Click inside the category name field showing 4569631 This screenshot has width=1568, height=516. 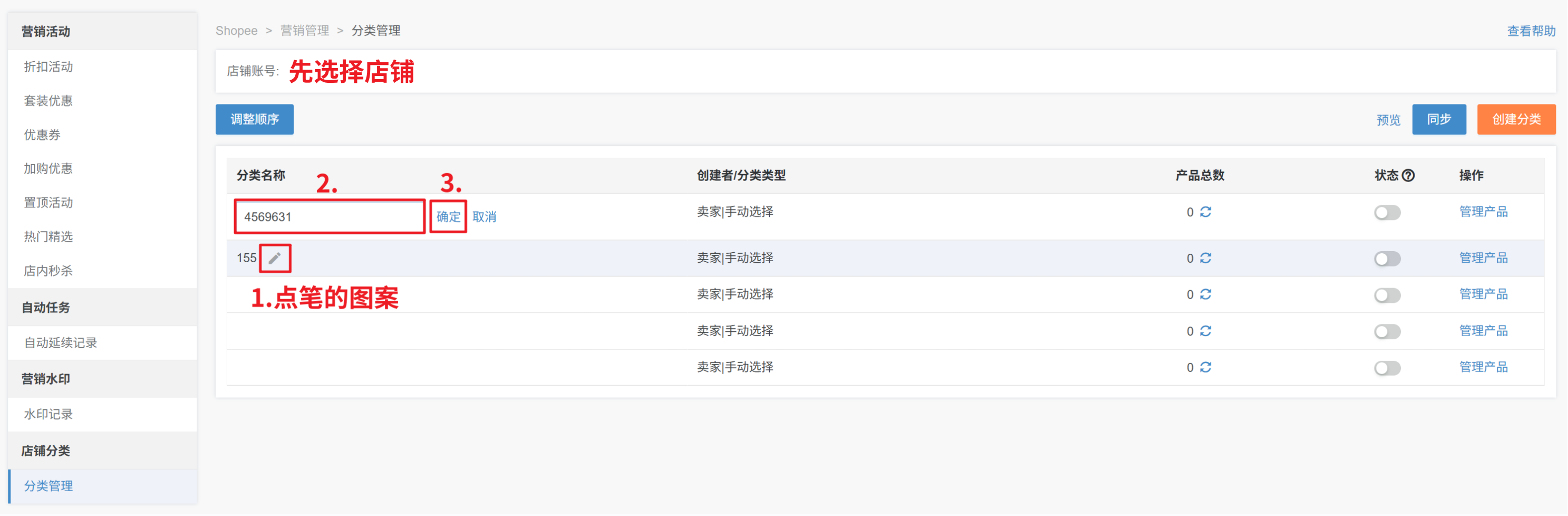pyautogui.click(x=330, y=217)
